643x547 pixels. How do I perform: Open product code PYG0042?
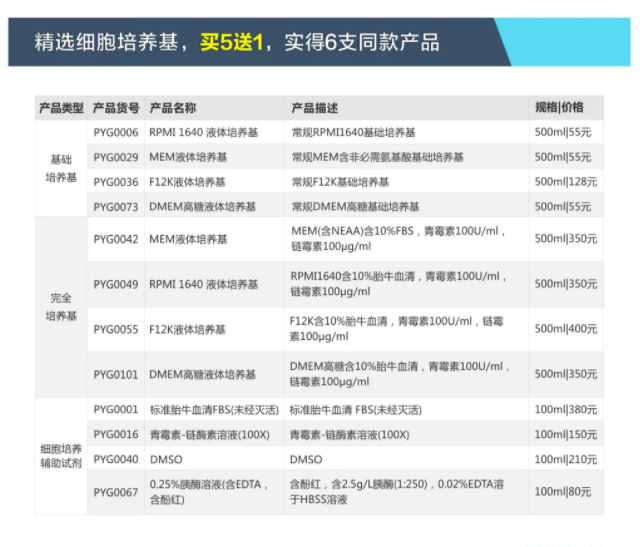pos(116,239)
